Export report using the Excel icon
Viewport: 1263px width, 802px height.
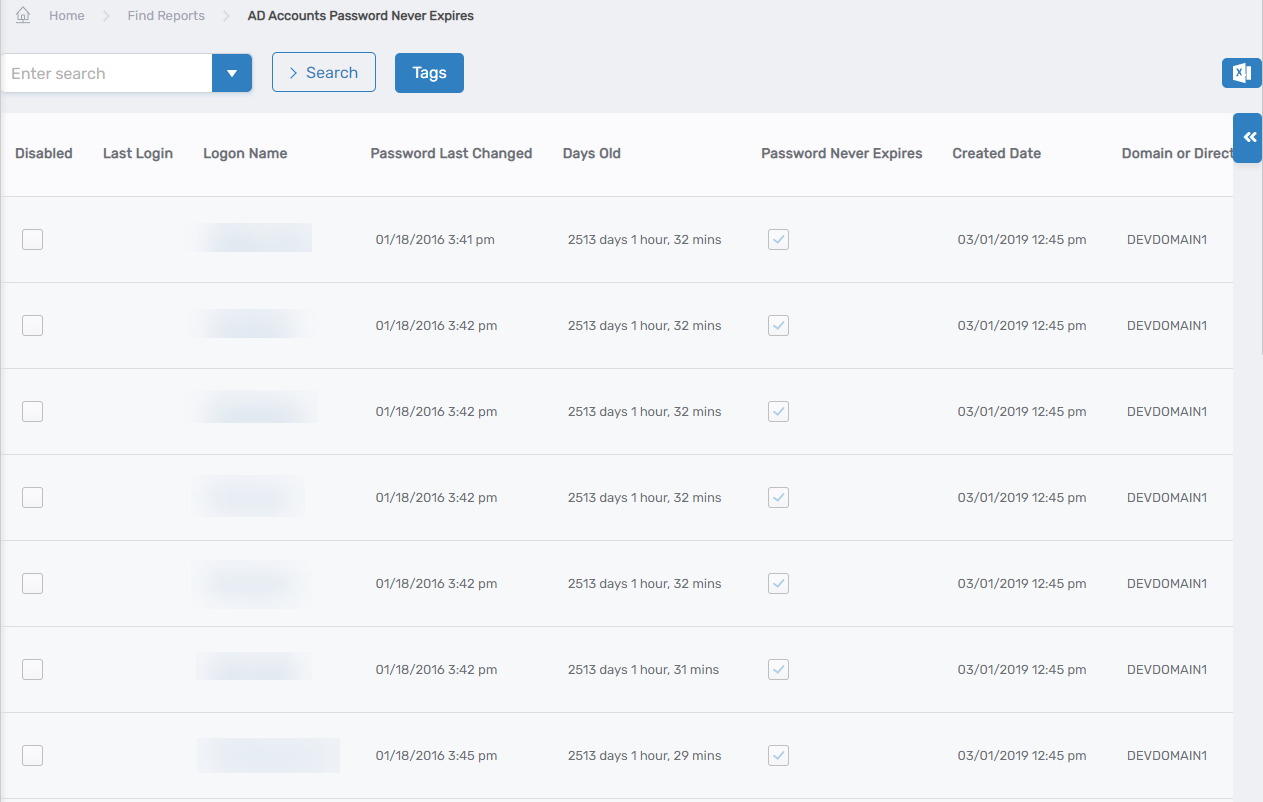pos(1241,73)
